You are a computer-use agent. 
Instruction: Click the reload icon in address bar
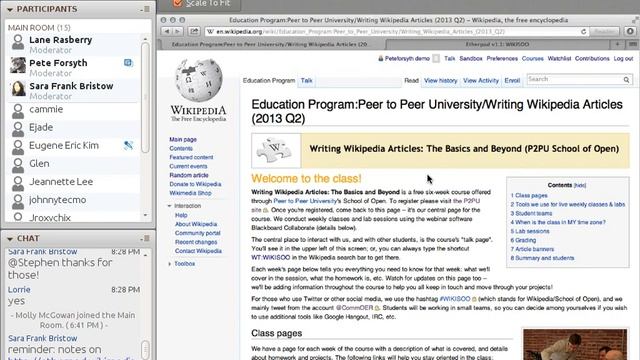584,31
